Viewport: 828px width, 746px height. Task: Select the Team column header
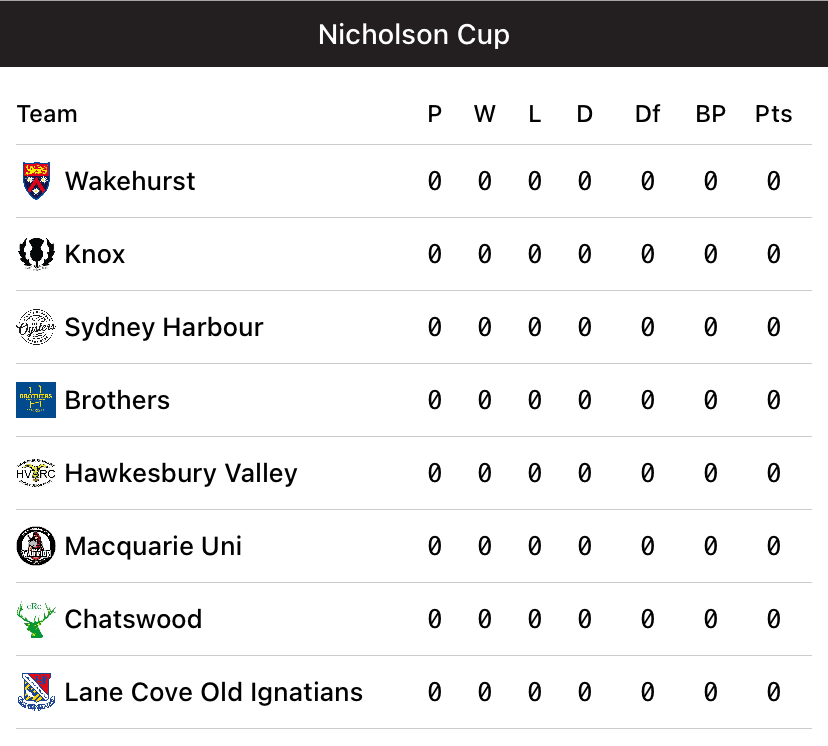coord(47,114)
